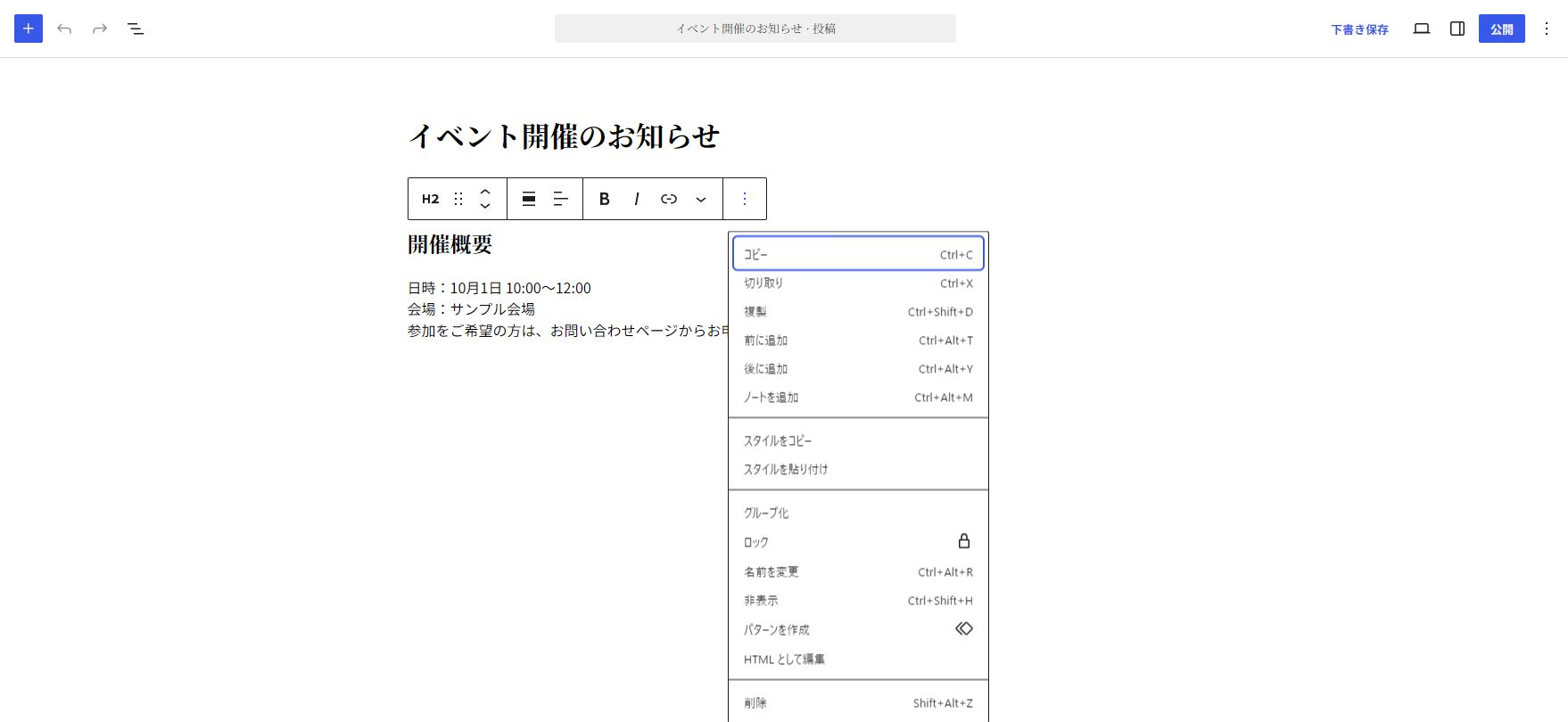The width and height of the screenshot is (1568, 722).
Task: Choose 前に追加 menu entry
Action: (858, 340)
